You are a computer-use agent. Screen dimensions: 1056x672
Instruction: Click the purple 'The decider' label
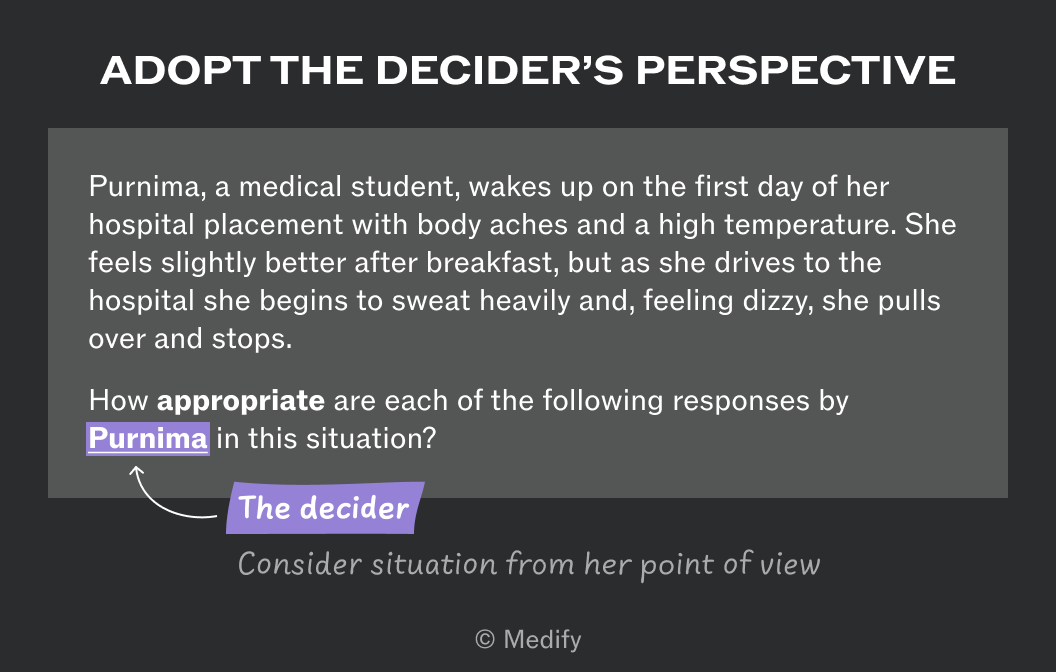(x=325, y=508)
